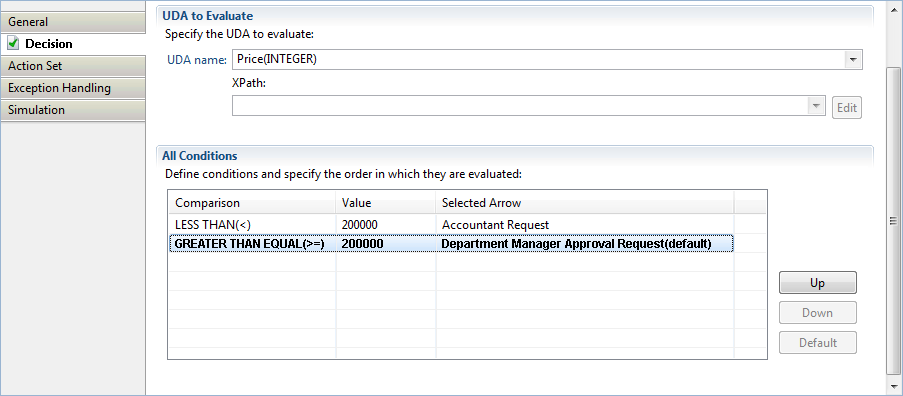This screenshot has width=903, height=396.
Task: Click the Edit button next to XPath
Action: coord(847,108)
